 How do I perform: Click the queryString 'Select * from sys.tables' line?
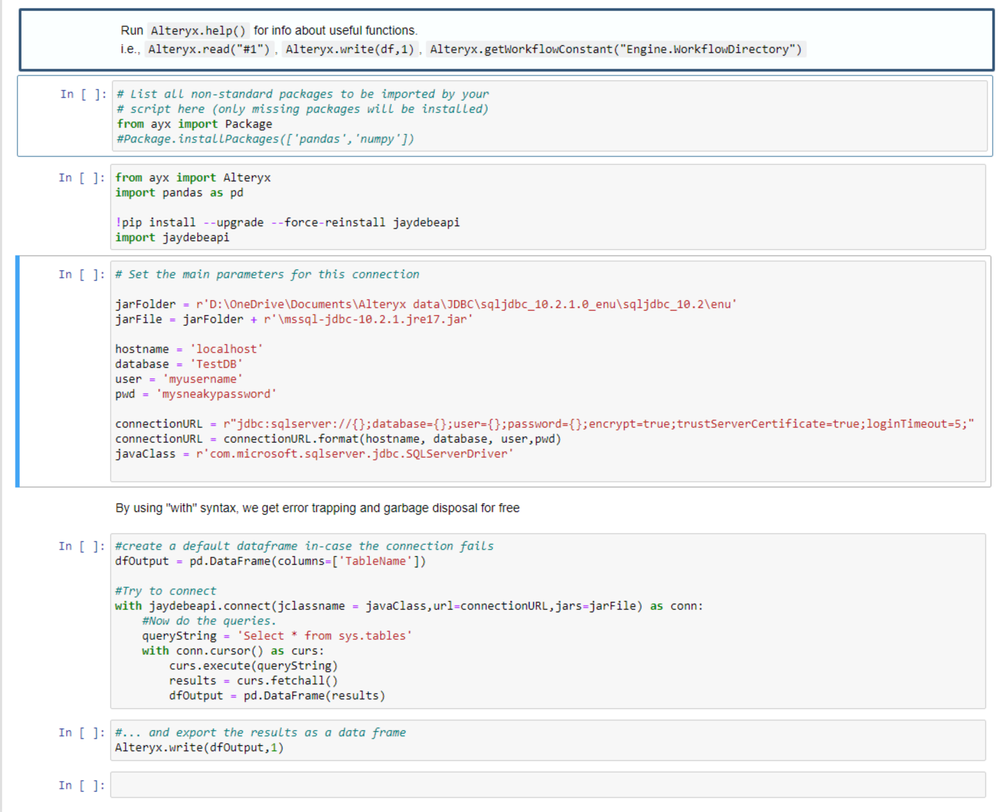pyautogui.click(x=277, y=636)
